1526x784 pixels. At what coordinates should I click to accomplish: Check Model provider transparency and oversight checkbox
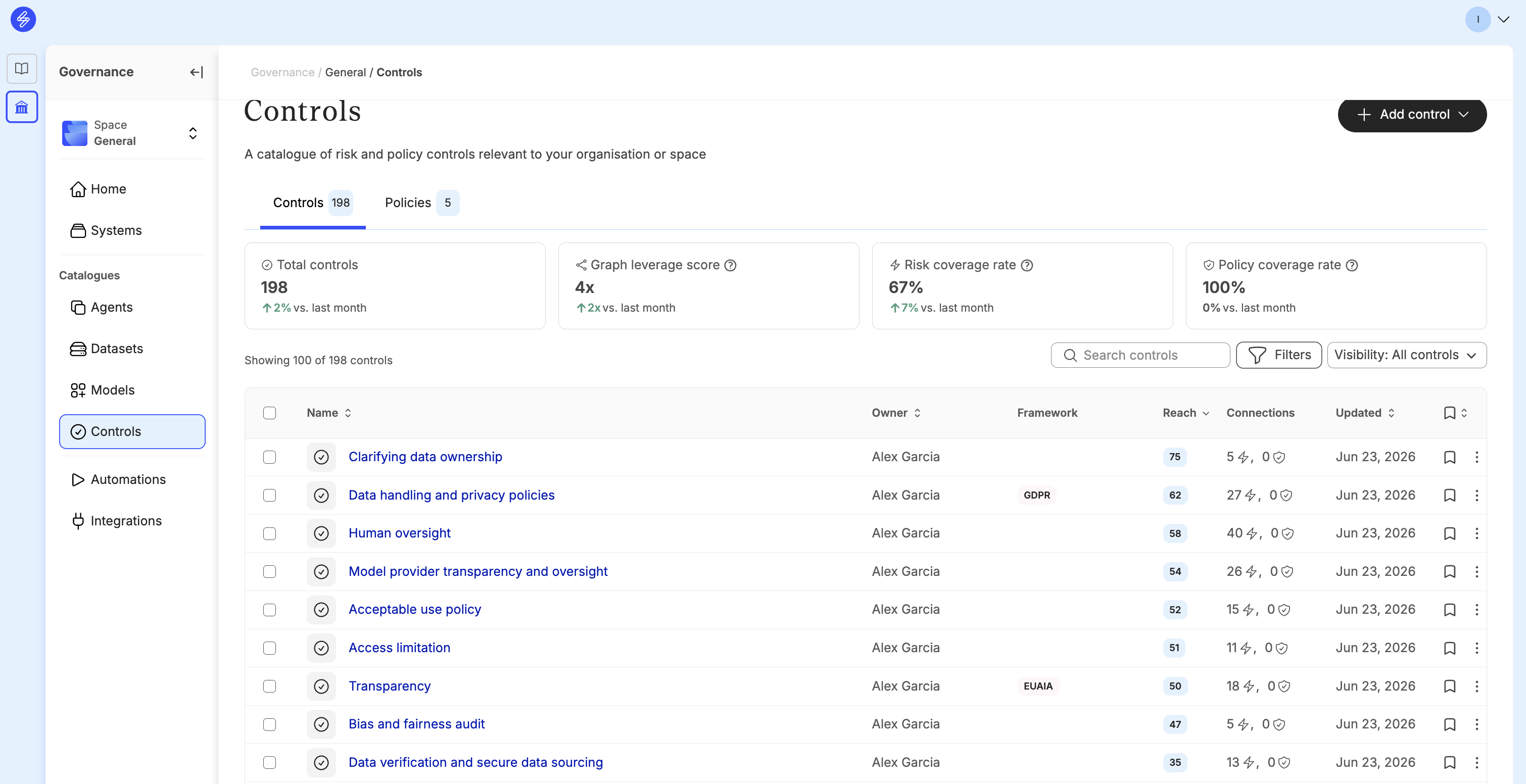tap(269, 572)
